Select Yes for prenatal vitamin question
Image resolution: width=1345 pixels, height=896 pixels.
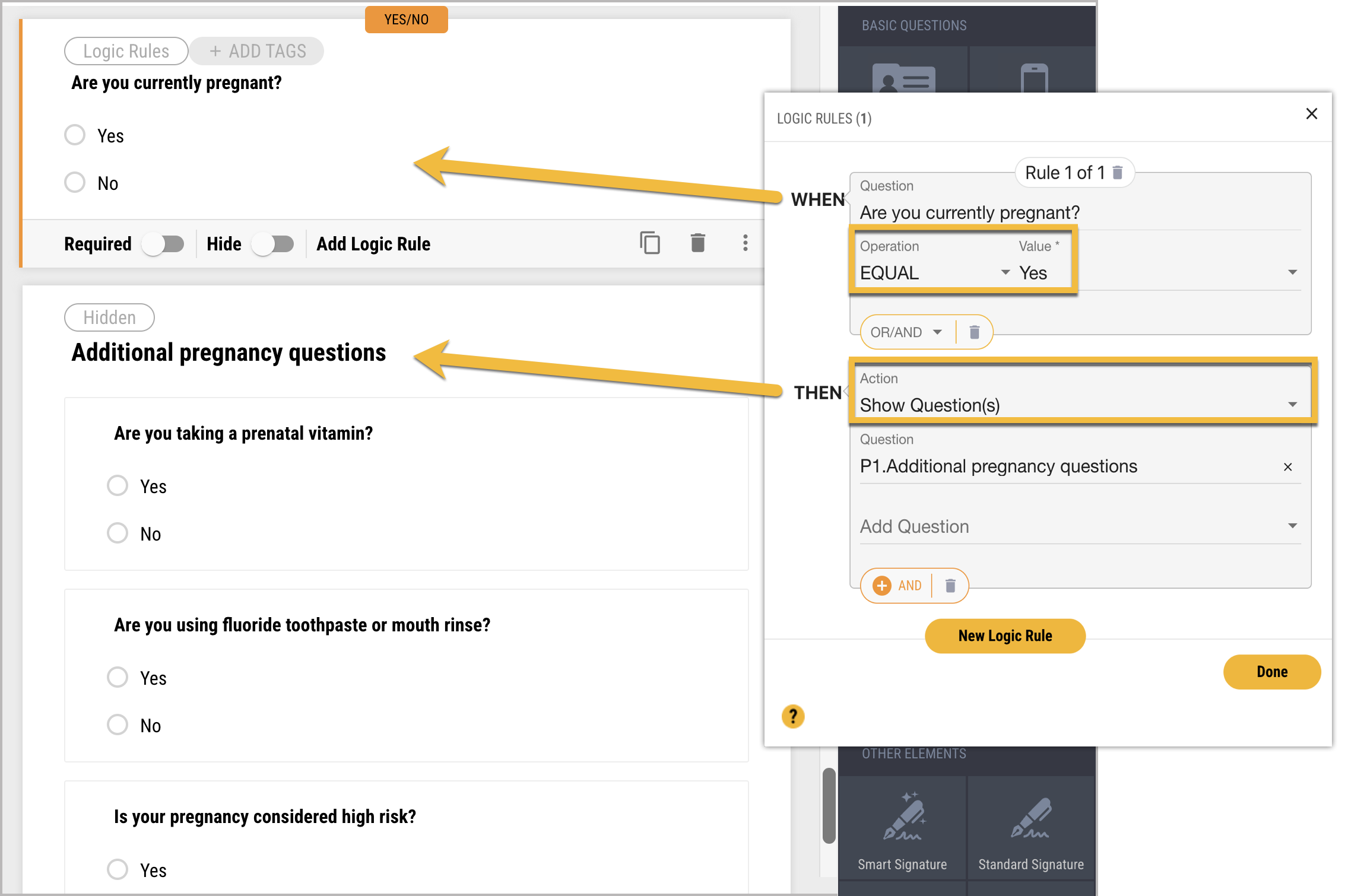(118, 485)
